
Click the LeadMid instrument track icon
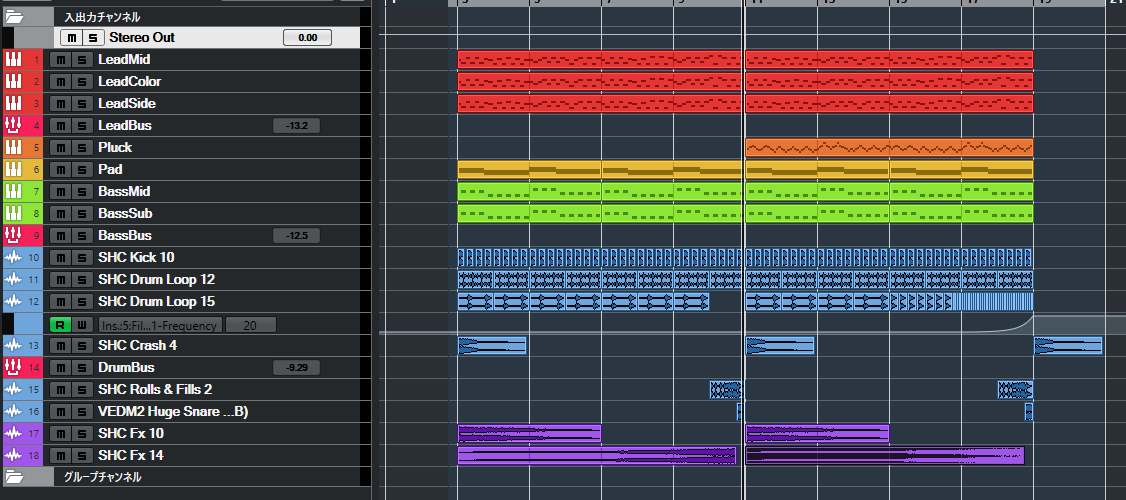(13, 60)
